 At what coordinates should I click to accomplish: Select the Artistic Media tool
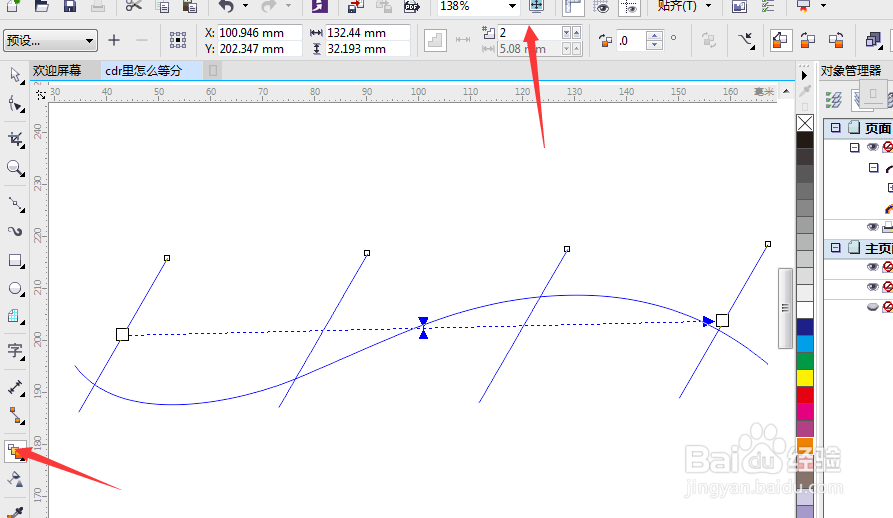pos(15,231)
